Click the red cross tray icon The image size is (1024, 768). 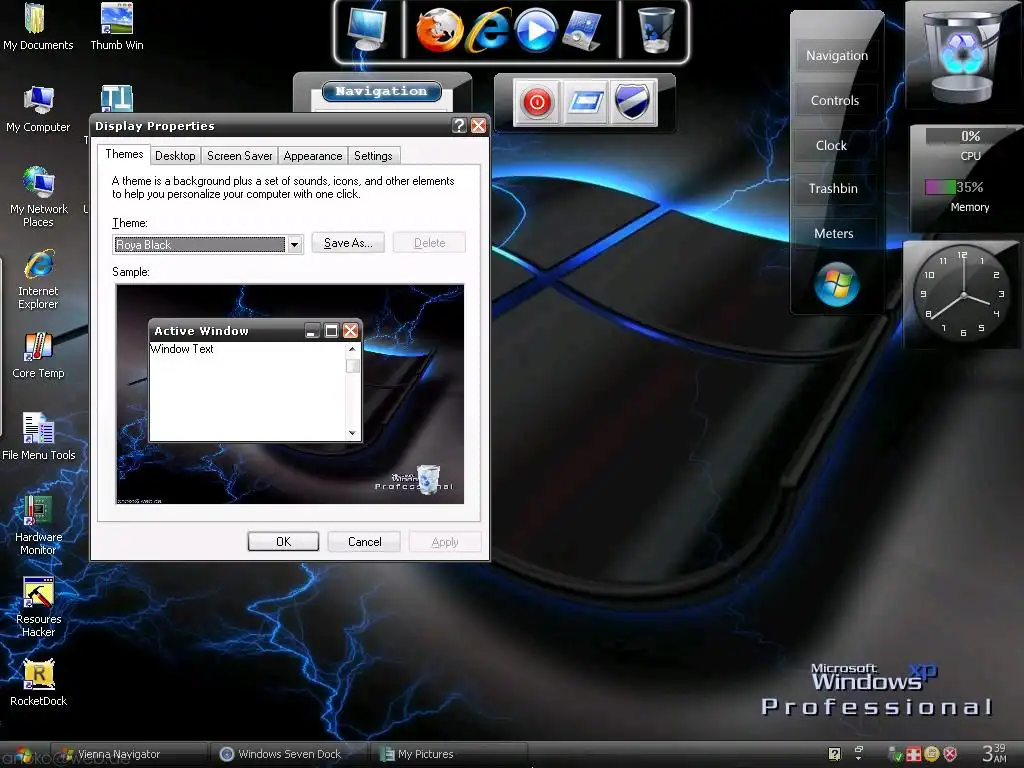(x=914, y=754)
